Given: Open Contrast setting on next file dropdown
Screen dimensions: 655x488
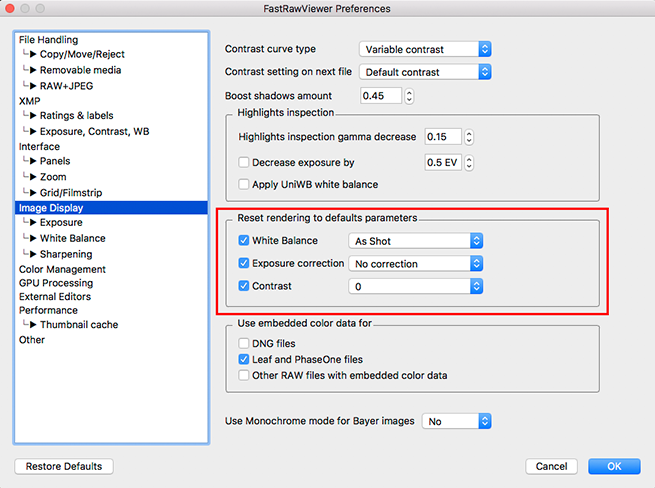Looking at the screenshot, I should point(424,72).
